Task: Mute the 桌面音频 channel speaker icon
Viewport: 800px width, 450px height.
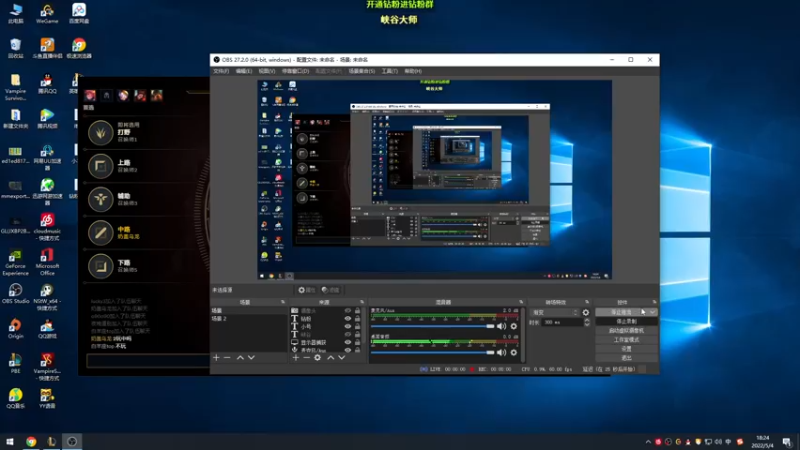Action: click(x=502, y=352)
